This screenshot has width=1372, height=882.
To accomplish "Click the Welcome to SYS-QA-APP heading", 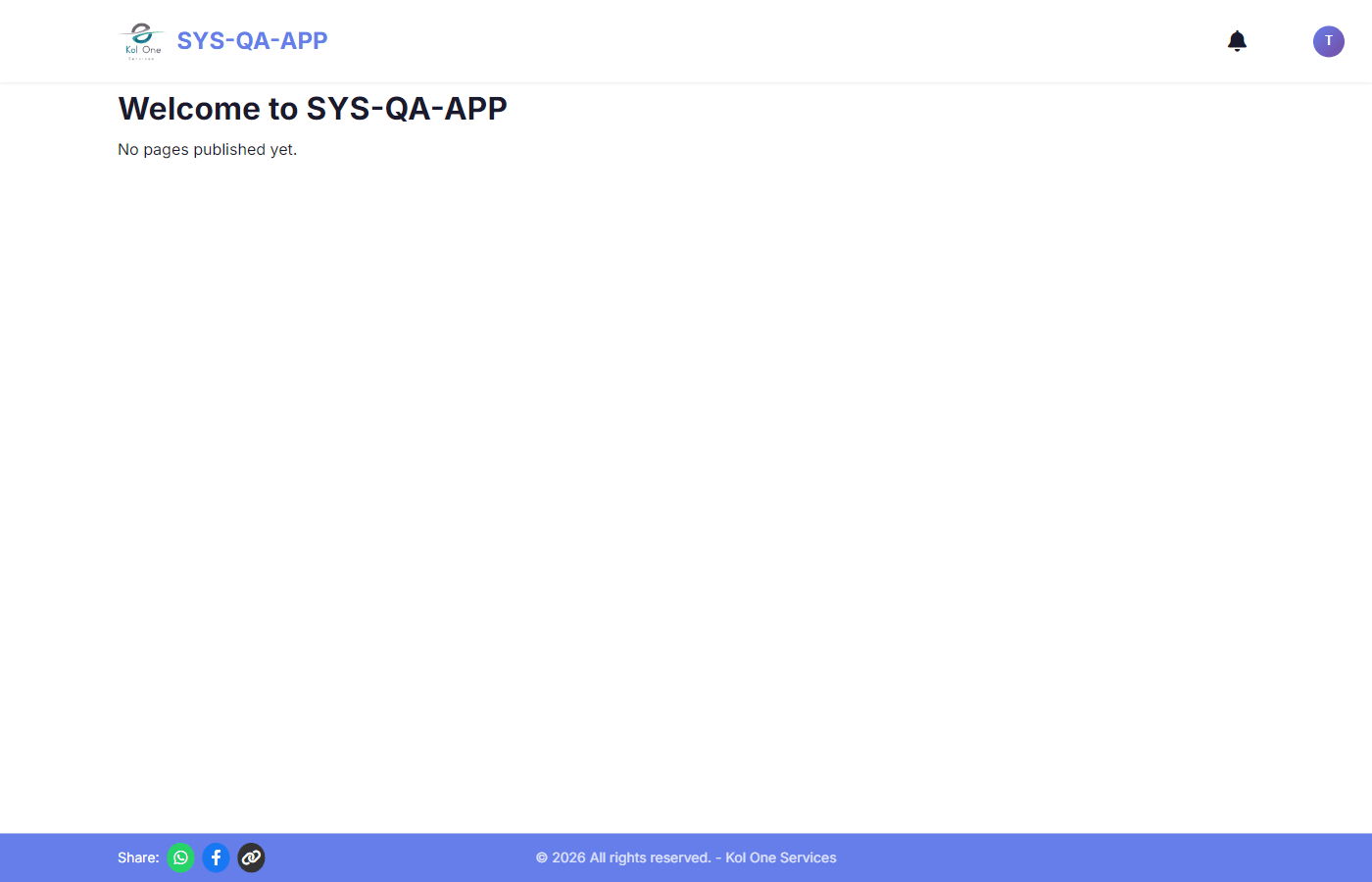I will [x=312, y=108].
